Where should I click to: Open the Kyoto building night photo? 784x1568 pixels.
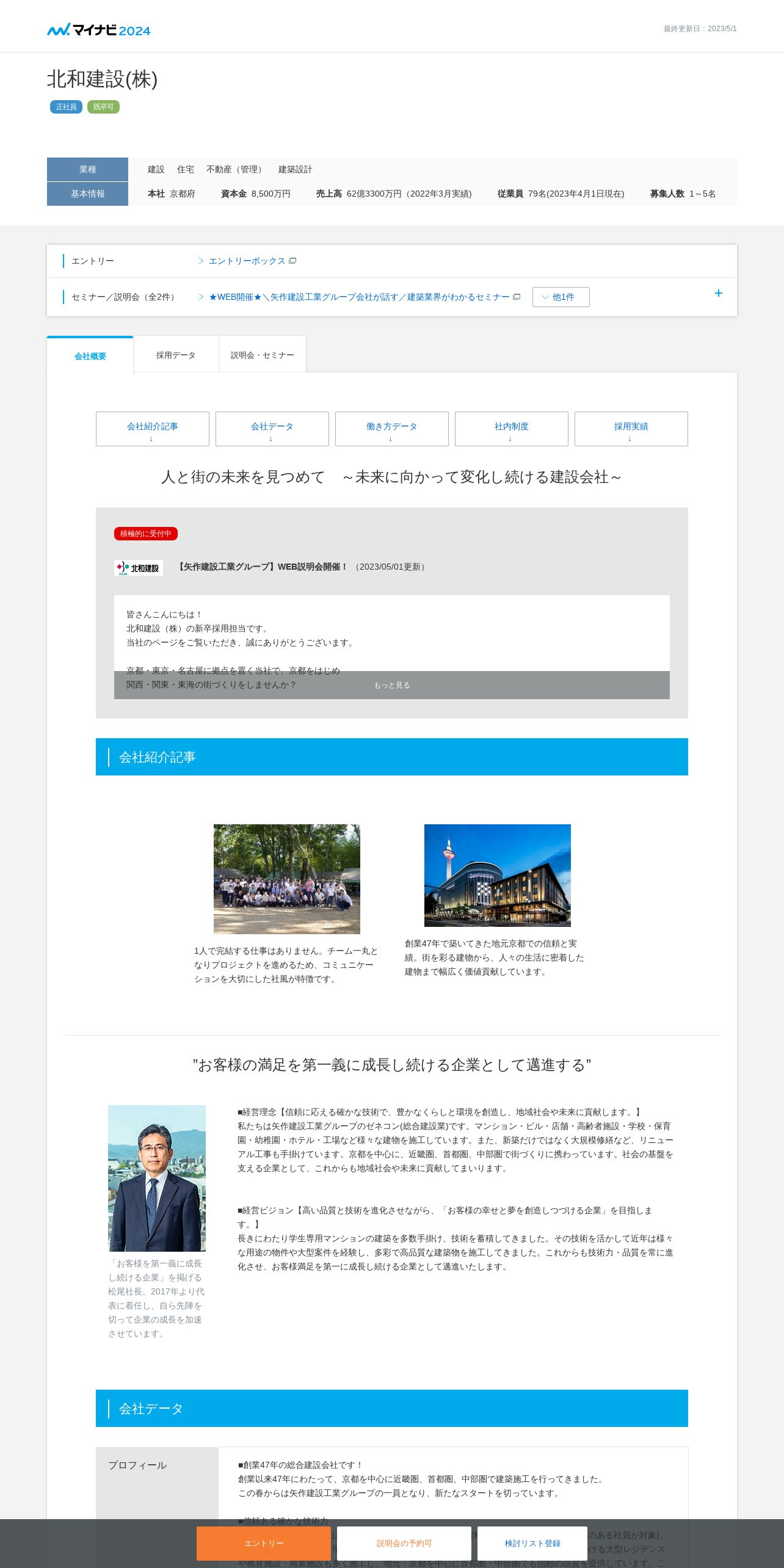pyautogui.click(x=498, y=875)
